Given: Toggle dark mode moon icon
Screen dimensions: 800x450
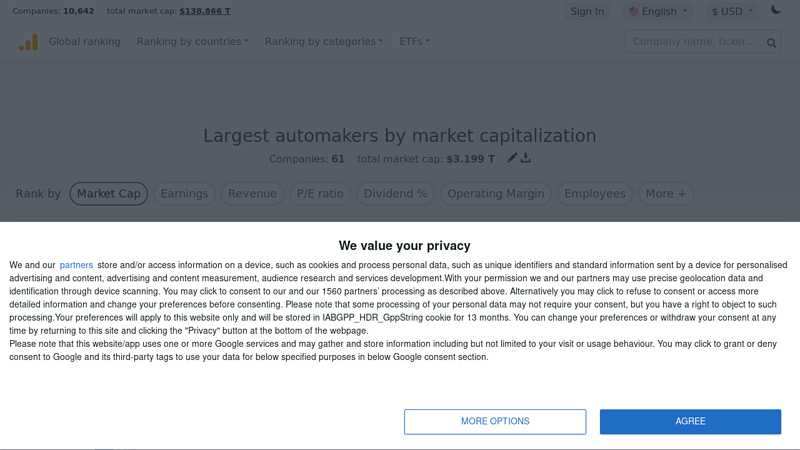Looking at the screenshot, I should tap(776, 11).
